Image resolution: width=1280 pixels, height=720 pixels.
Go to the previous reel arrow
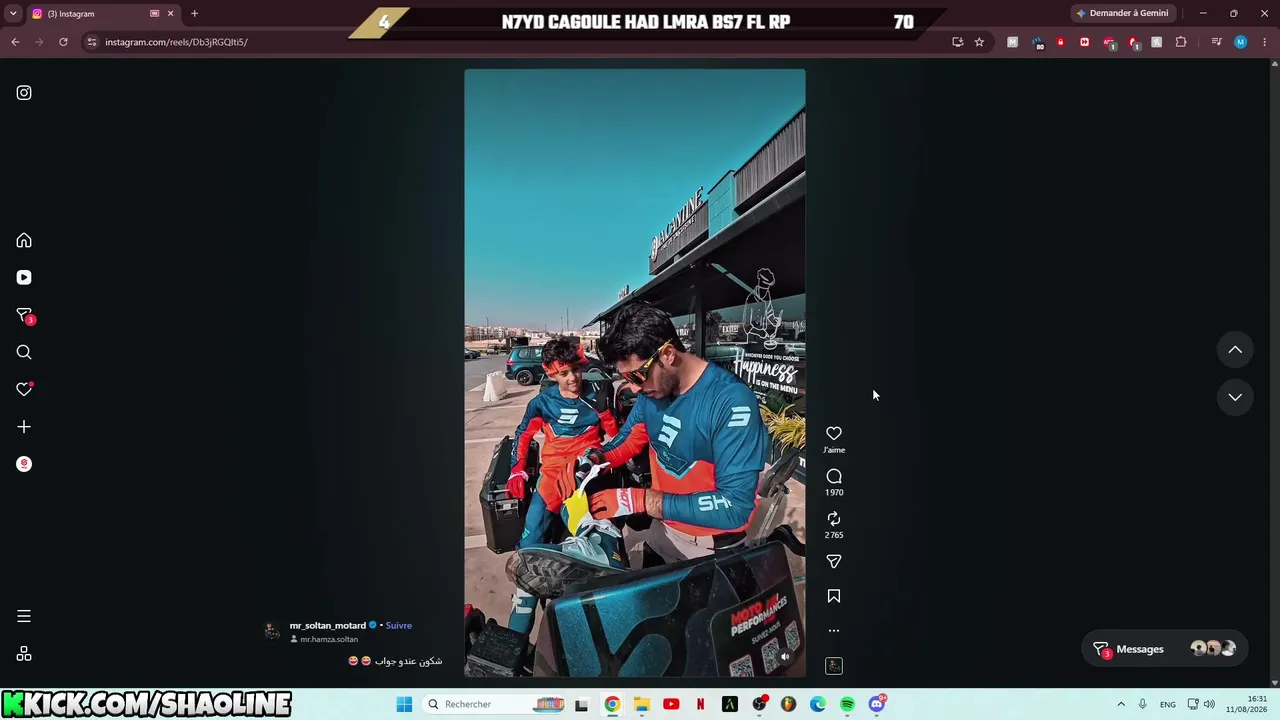1235,350
